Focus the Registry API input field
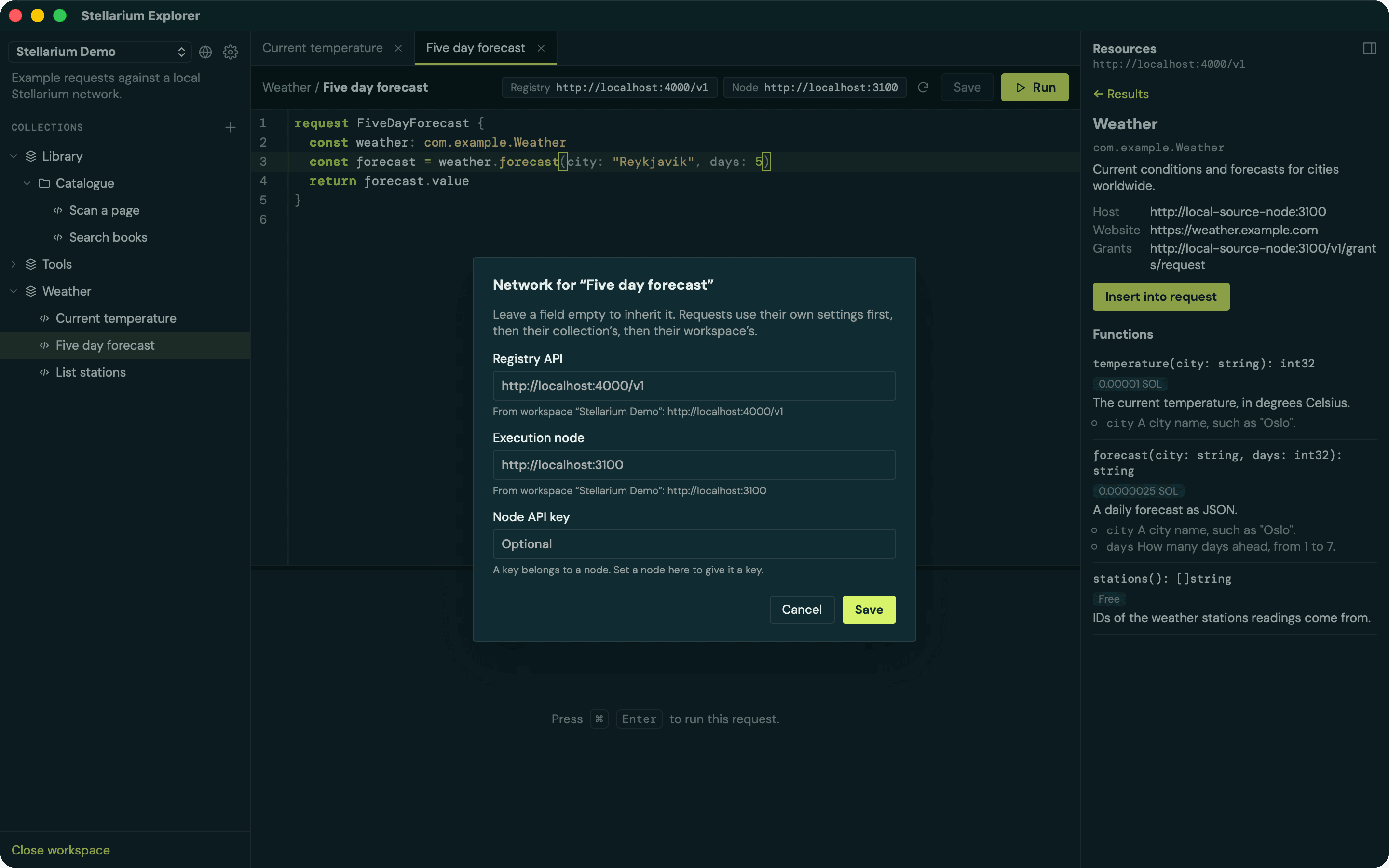Viewport: 1389px width, 868px height. pyautogui.click(x=694, y=386)
